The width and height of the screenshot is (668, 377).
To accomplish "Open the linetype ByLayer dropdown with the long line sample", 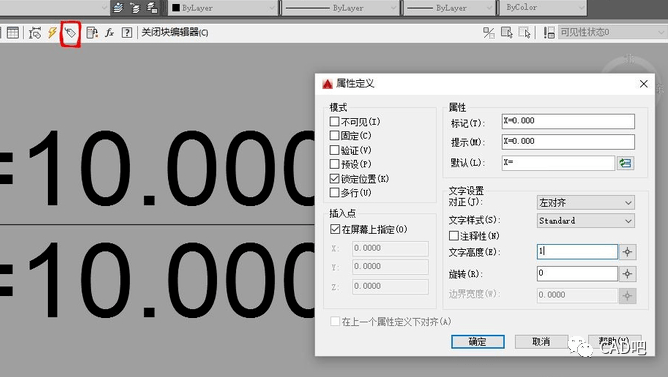I will tap(340, 8).
